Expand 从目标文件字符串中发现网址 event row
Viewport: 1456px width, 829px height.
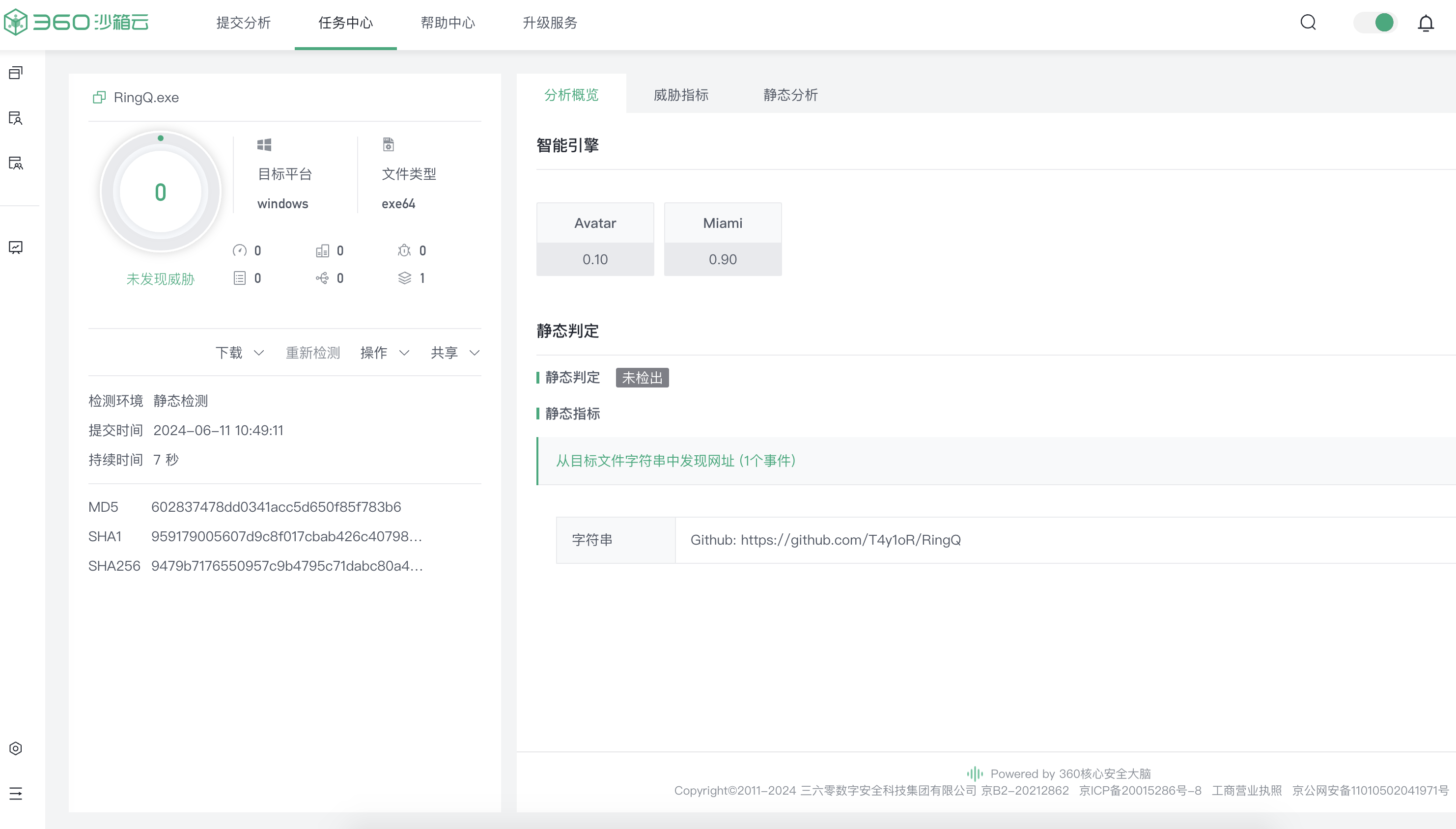[x=675, y=461]
